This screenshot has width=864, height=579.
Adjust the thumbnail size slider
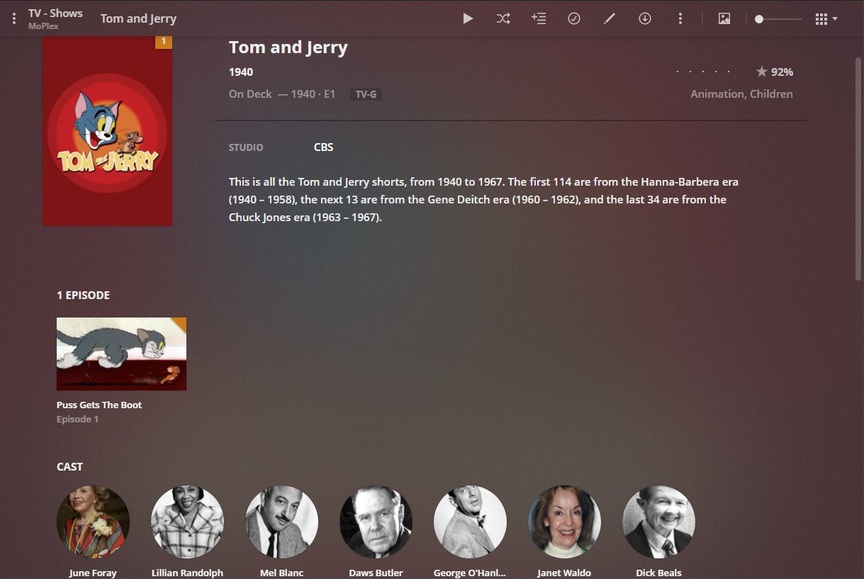click(778, 19)
